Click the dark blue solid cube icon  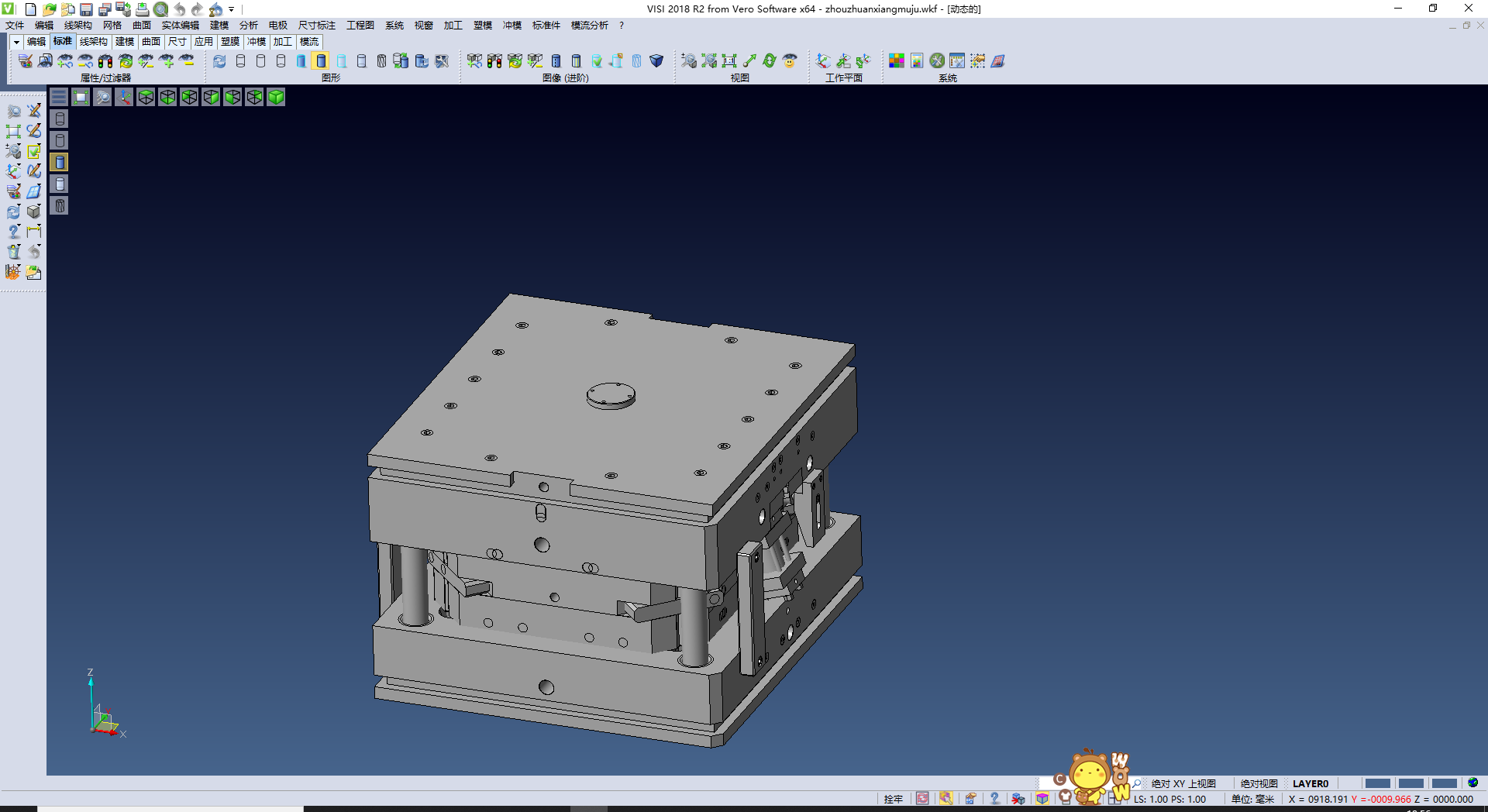[656, 60]
